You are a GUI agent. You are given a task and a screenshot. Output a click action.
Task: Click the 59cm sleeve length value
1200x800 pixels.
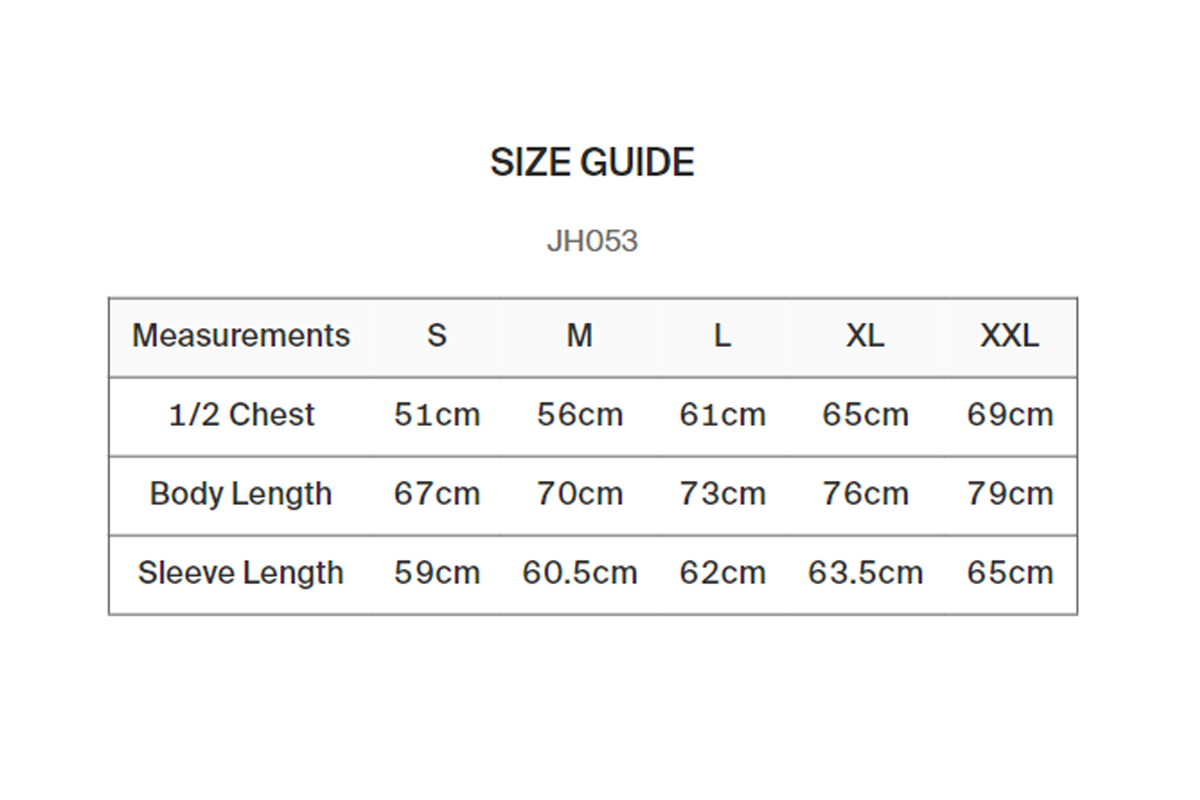437,573
